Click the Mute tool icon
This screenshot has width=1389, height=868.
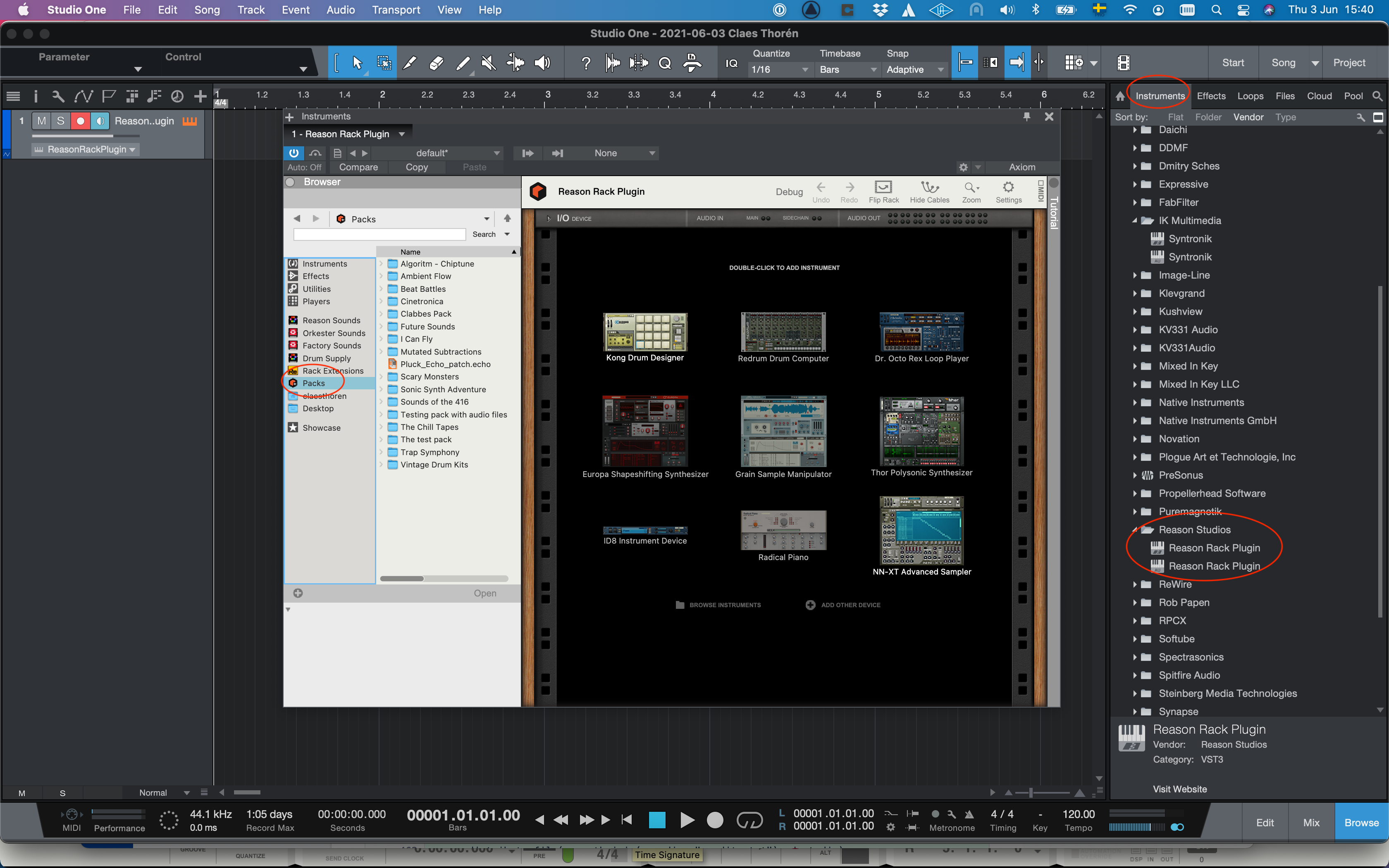[x=488, y=62]
